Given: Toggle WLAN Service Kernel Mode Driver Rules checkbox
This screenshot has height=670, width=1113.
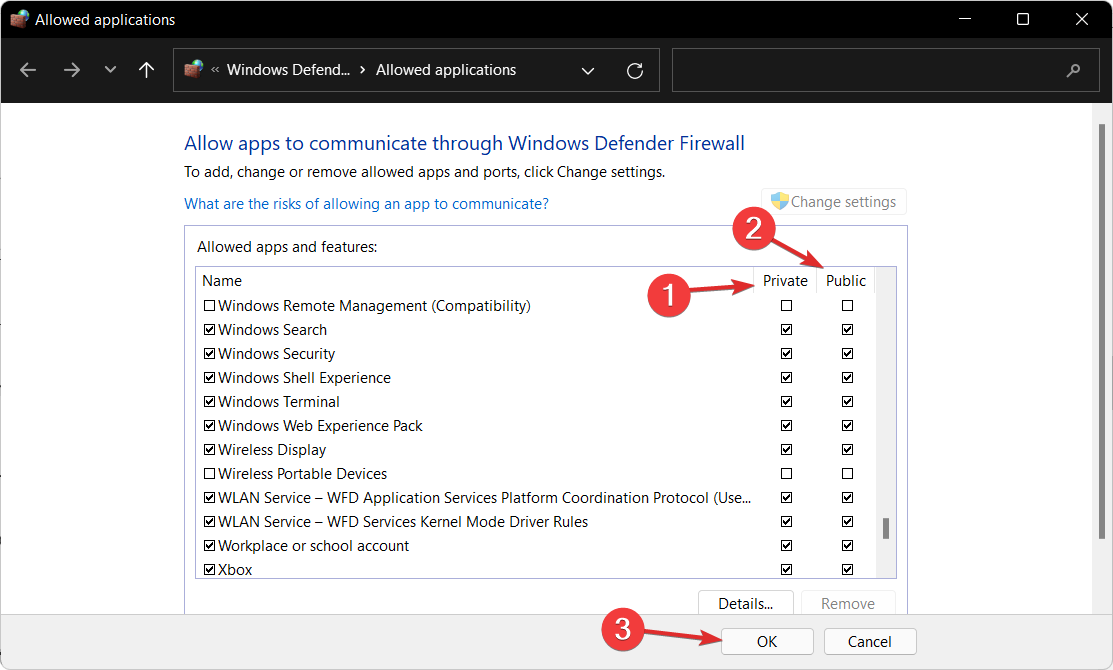Looking at the screenshot, I should pyautogui.click(x=209, y=522).
